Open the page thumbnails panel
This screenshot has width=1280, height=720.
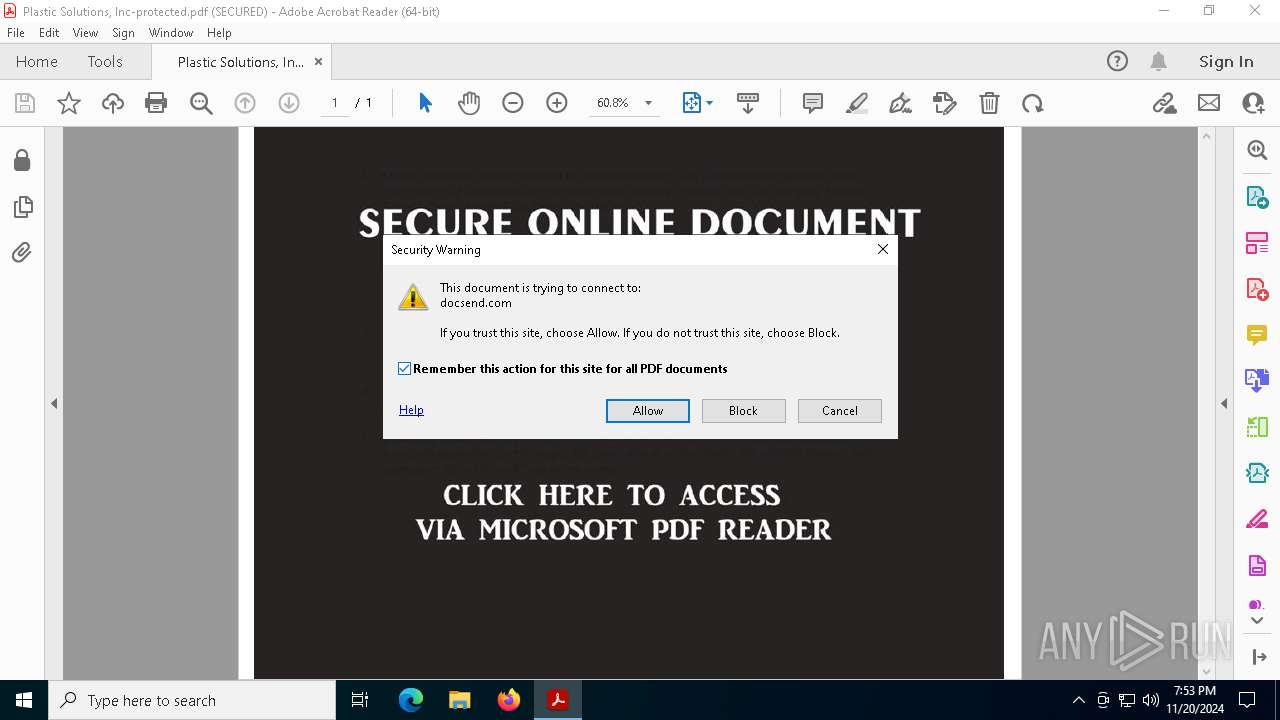click(x=22, y=207)
